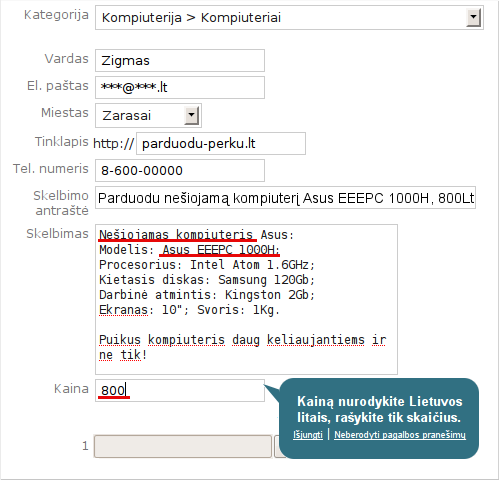This screenshot has height=480, width=499.
Task: Open the Miestas dropdown showing Zarasai
Action: click(148, 116)
